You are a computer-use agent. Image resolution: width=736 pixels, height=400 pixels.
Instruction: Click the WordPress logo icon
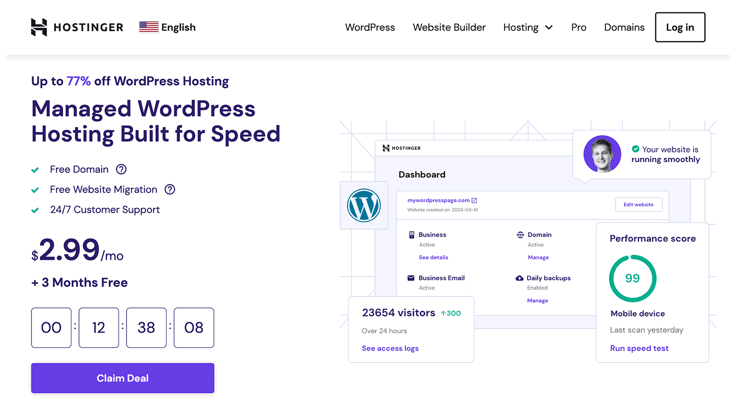point(364,205)
